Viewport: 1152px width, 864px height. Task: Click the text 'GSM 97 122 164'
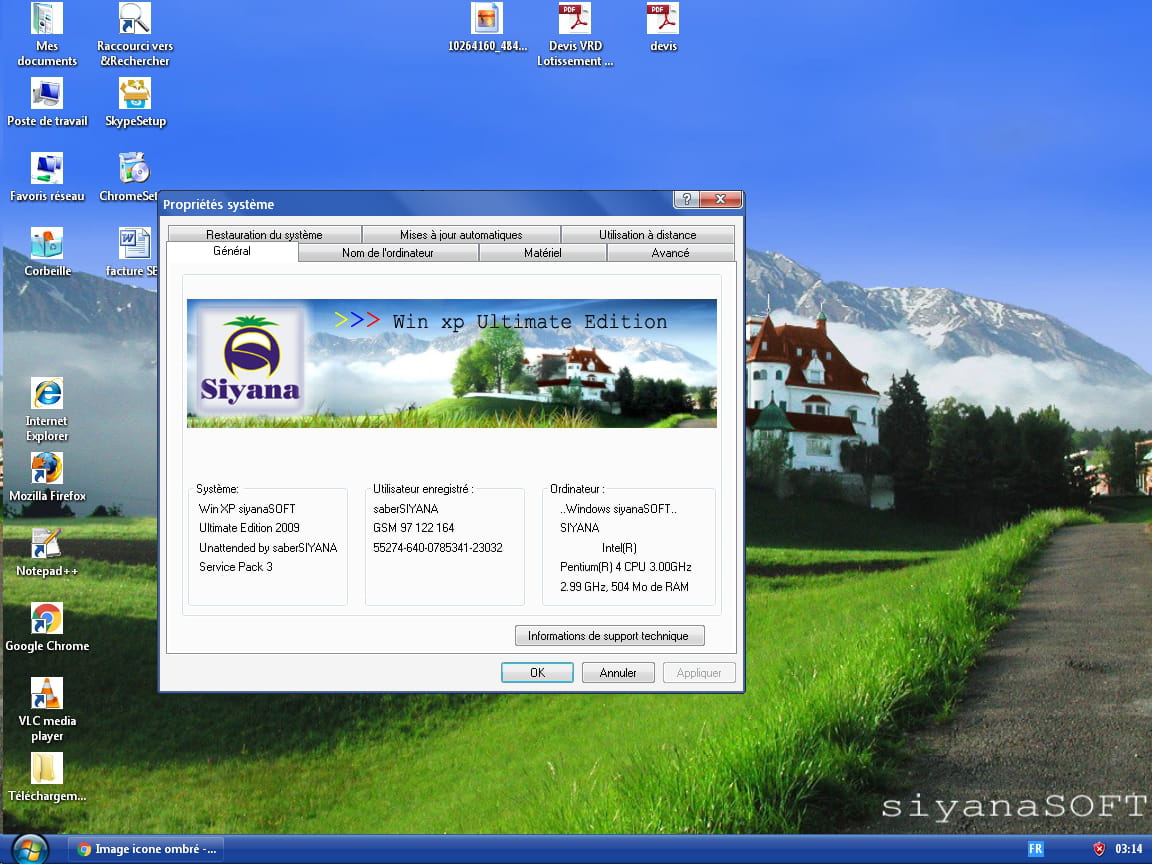[414, 528]
